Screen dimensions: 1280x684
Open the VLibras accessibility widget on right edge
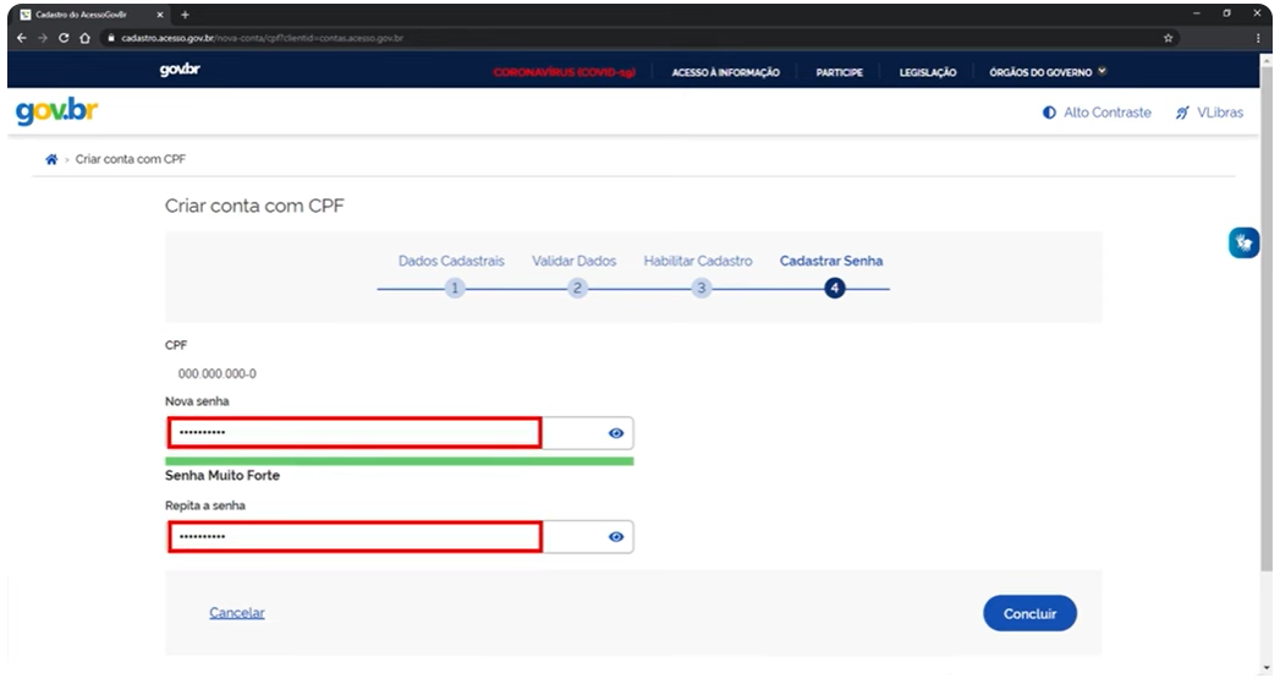[x=1243, y=243]
